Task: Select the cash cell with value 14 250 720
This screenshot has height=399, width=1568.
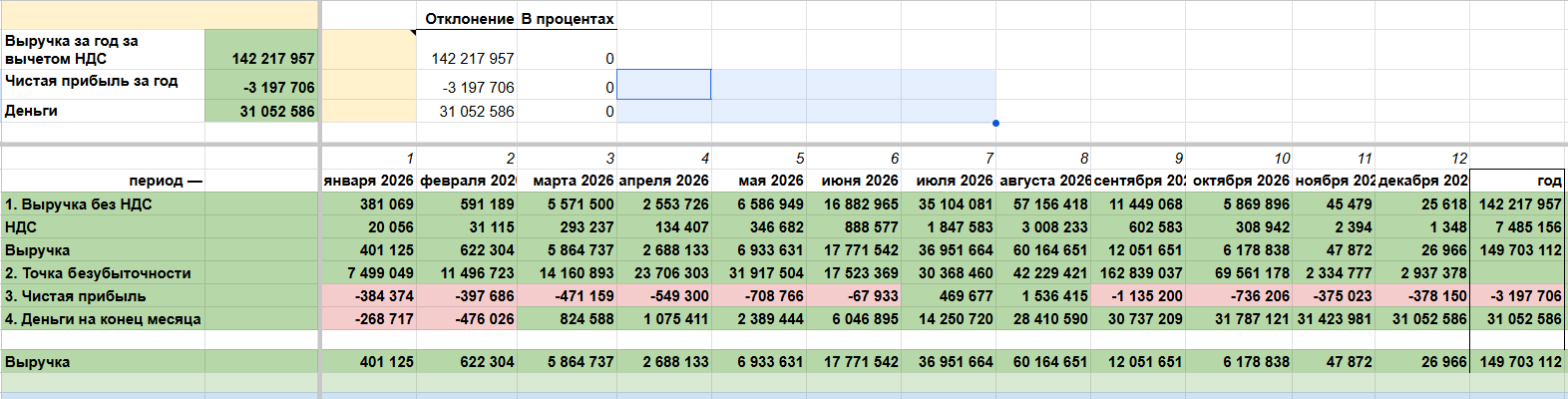Action: (949, 319)
